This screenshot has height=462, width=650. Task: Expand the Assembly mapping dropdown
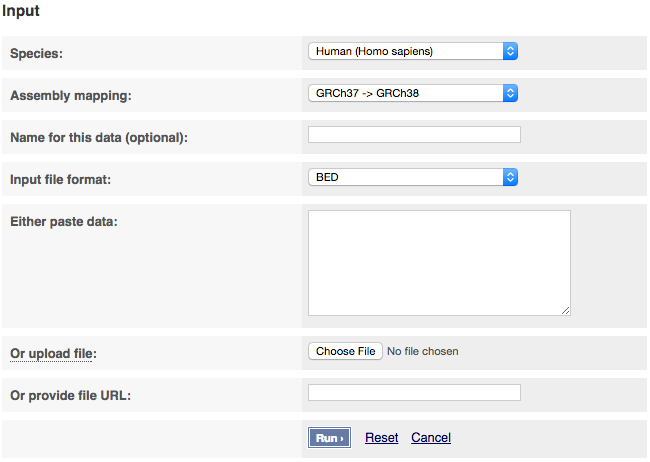(413, 93)
